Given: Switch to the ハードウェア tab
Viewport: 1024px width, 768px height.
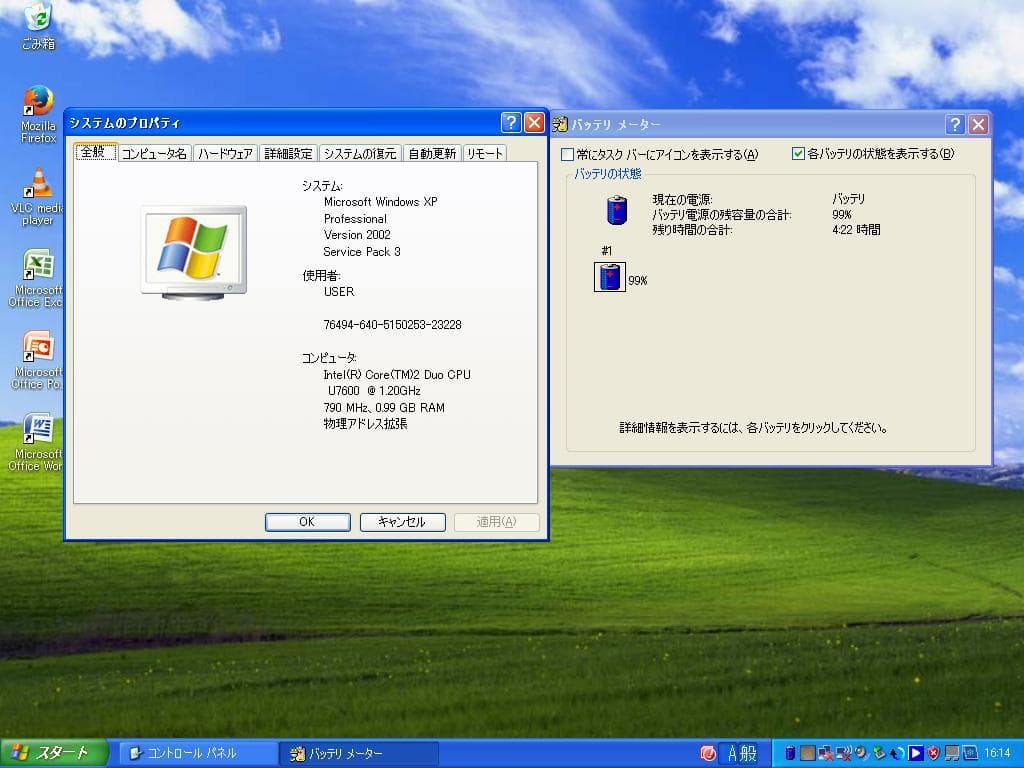Looking at the screenshot, I should [225, 153].
